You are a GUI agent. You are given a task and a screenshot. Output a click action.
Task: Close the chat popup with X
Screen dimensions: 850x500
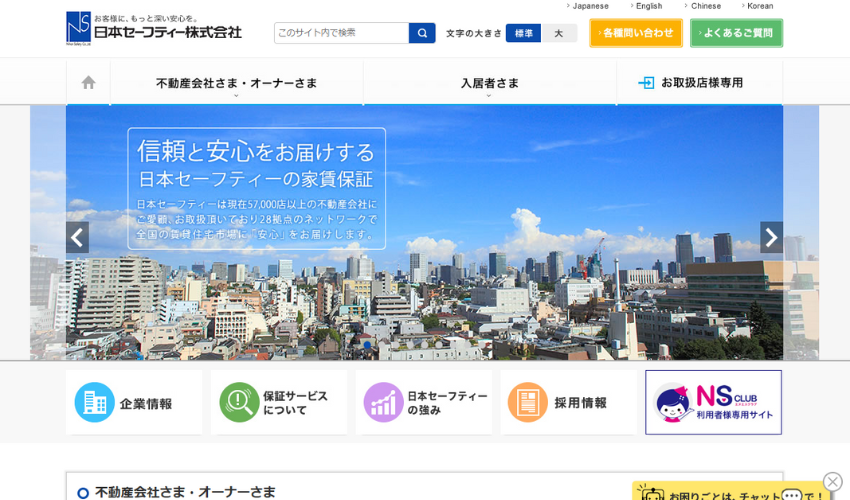[x=833, y=482]
